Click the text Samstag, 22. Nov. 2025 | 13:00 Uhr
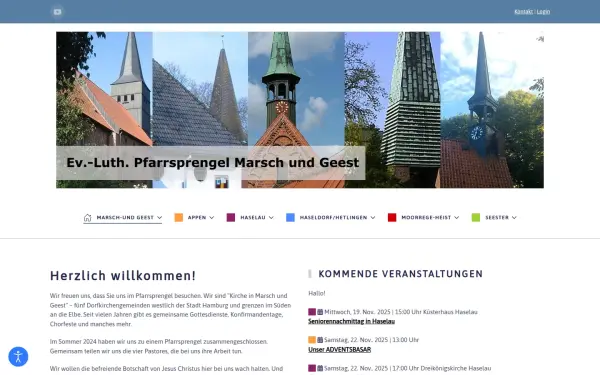This screenshot has height=375, width=600. [x=372, y=340]
